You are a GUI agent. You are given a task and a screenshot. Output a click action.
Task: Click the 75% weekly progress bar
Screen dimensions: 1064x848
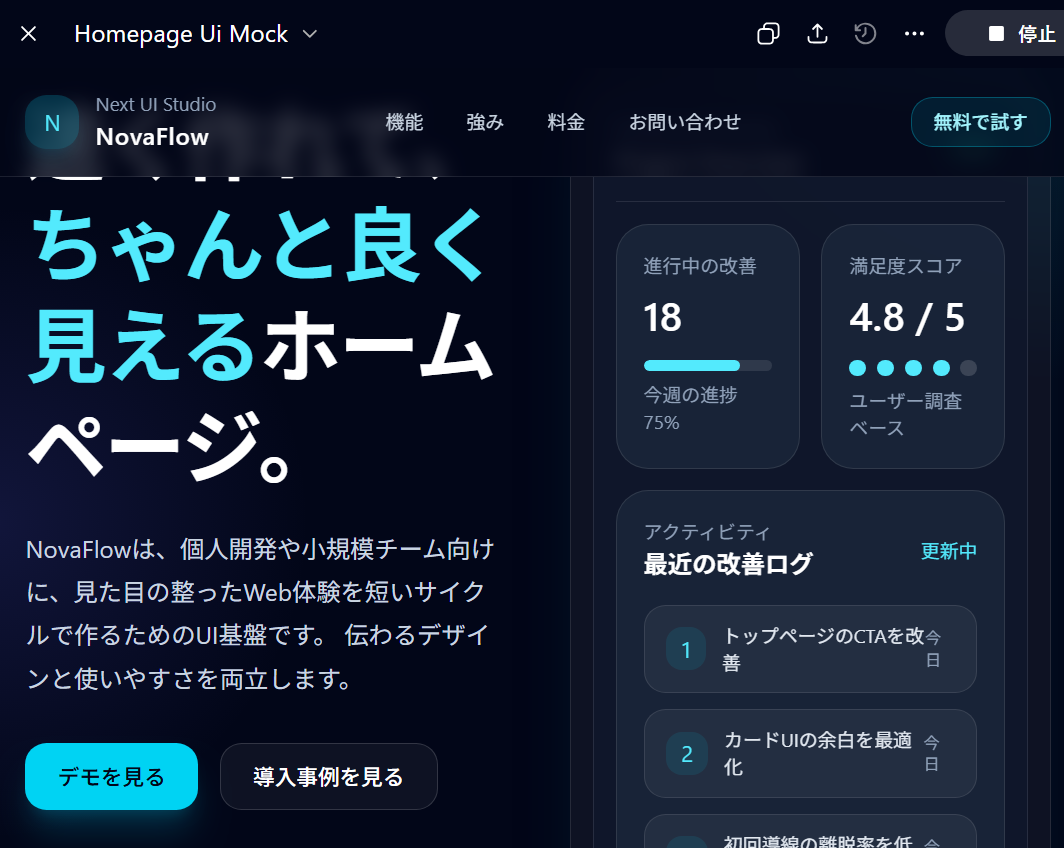pos(707,365)
